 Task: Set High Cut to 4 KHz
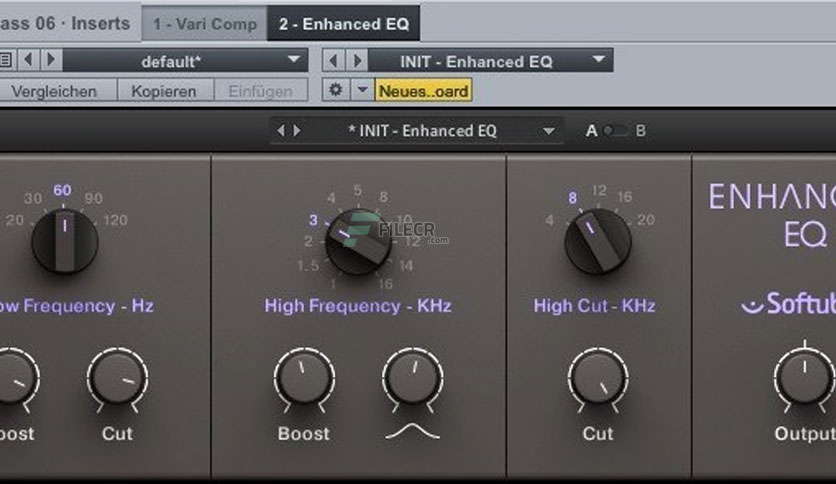pyautogui.click(x=550, y=220)
